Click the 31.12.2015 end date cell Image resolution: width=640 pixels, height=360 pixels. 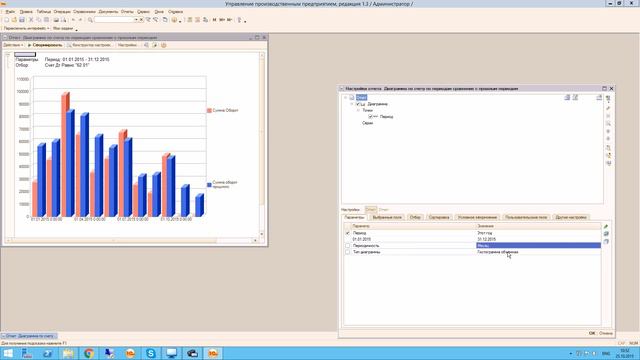538,239
